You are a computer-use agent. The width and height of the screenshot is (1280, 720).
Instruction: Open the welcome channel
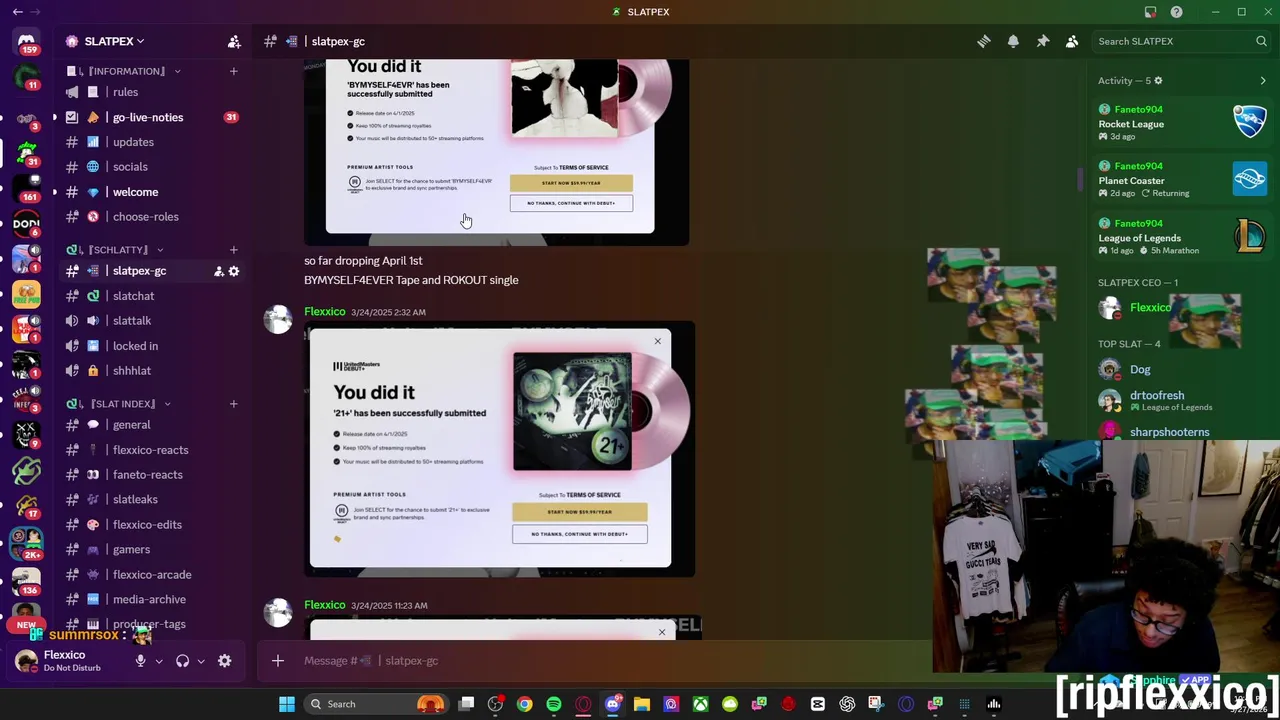pos(152,192)
